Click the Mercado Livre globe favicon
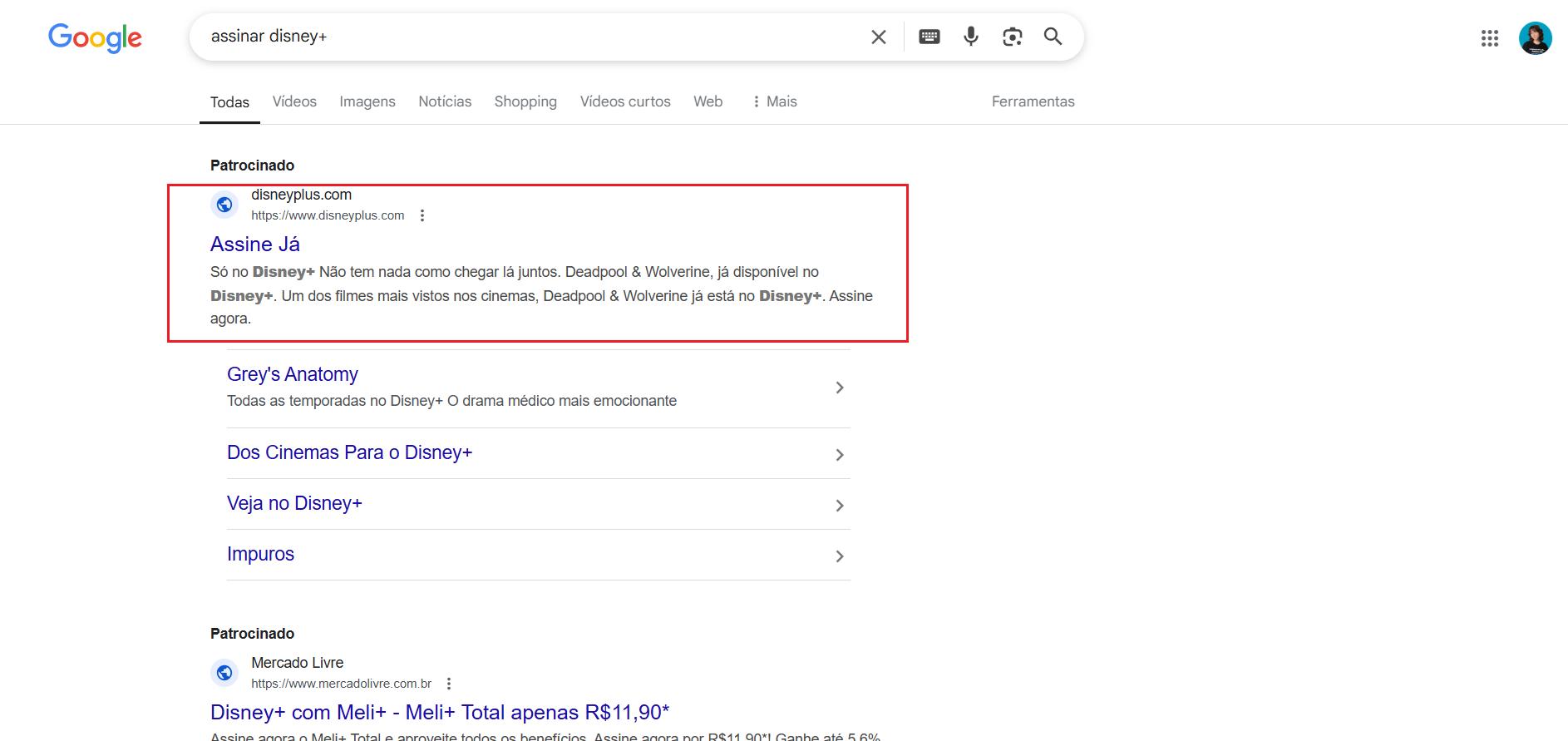Screen dimensions: 1568x741 pyautogui.click(x=224, y=673)
